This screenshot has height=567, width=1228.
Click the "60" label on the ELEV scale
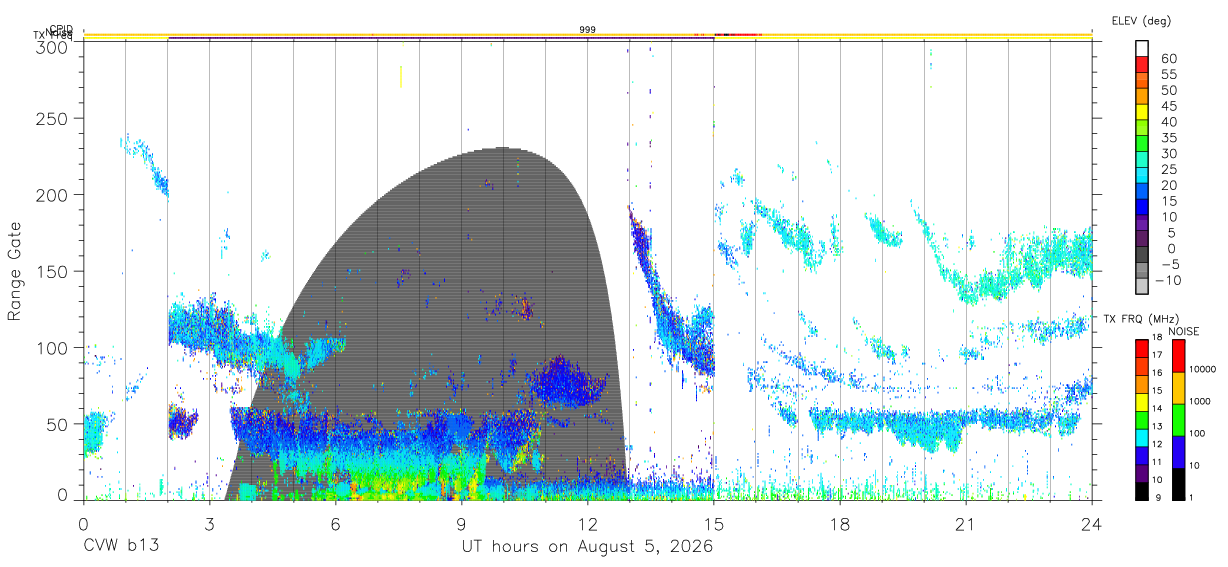pyautogui.click(x=1169, y=59)
